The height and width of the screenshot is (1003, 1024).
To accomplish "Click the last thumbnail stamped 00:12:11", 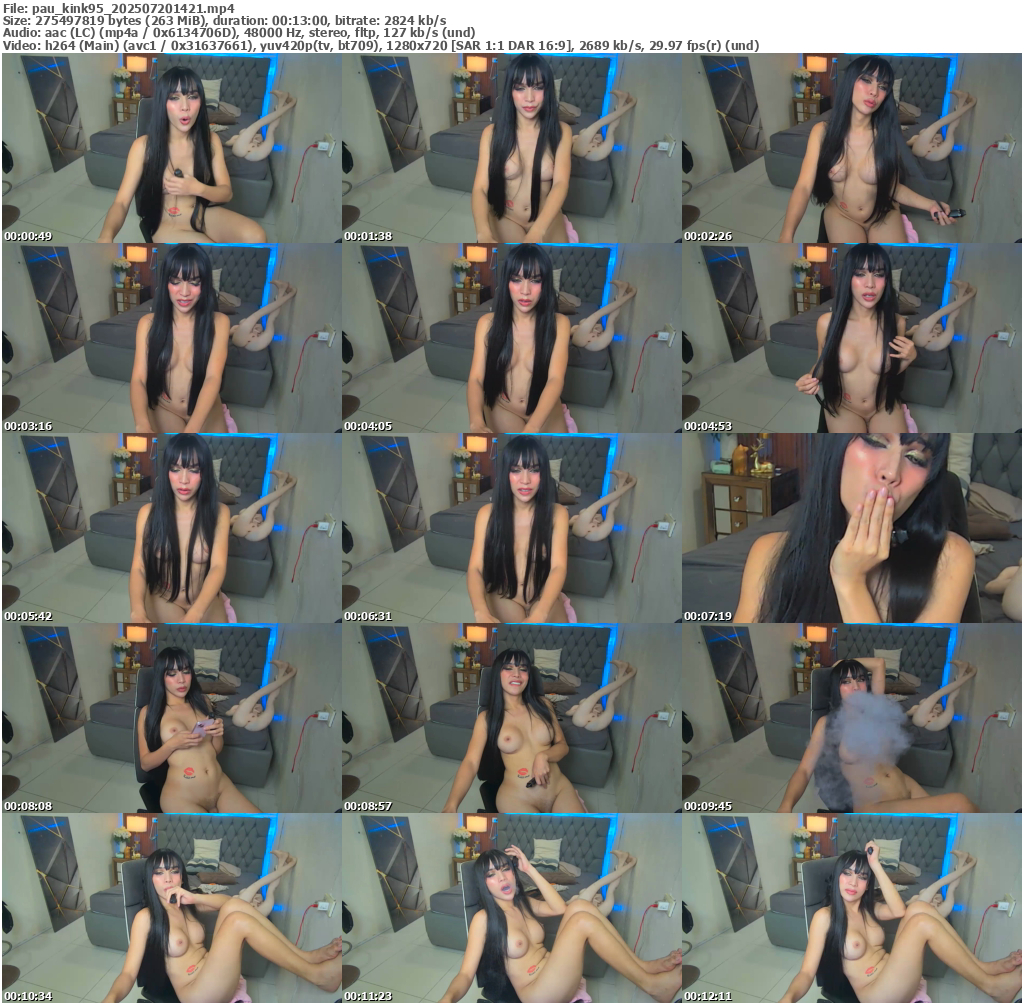I will [x=852, y=908].
